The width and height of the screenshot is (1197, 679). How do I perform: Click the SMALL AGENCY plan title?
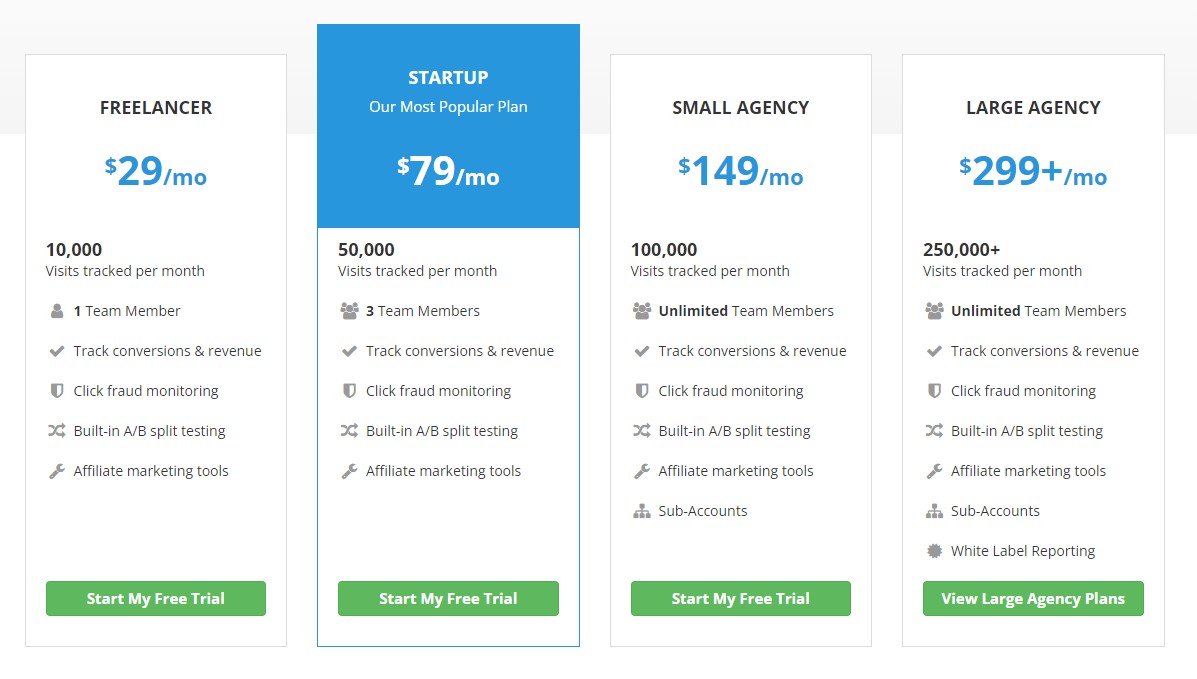click(x=740, y=108)
